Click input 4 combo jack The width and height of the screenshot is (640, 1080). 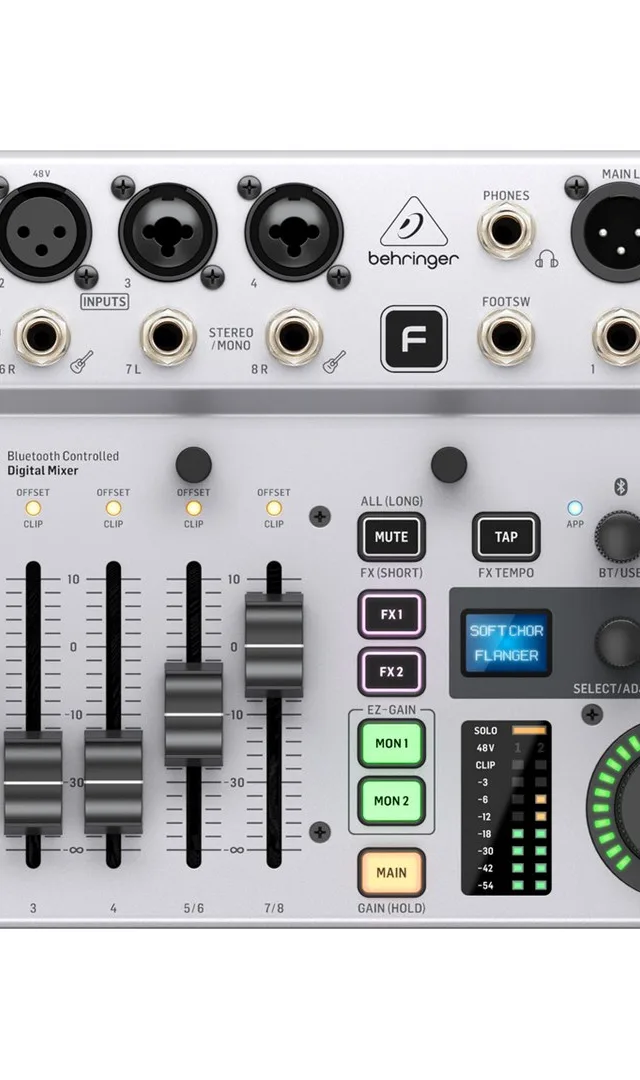[x=294, y=231]
